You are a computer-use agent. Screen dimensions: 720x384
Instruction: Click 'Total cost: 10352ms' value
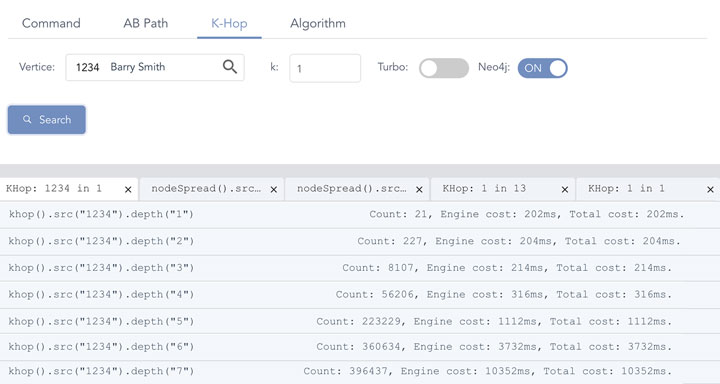pos(608,372)
